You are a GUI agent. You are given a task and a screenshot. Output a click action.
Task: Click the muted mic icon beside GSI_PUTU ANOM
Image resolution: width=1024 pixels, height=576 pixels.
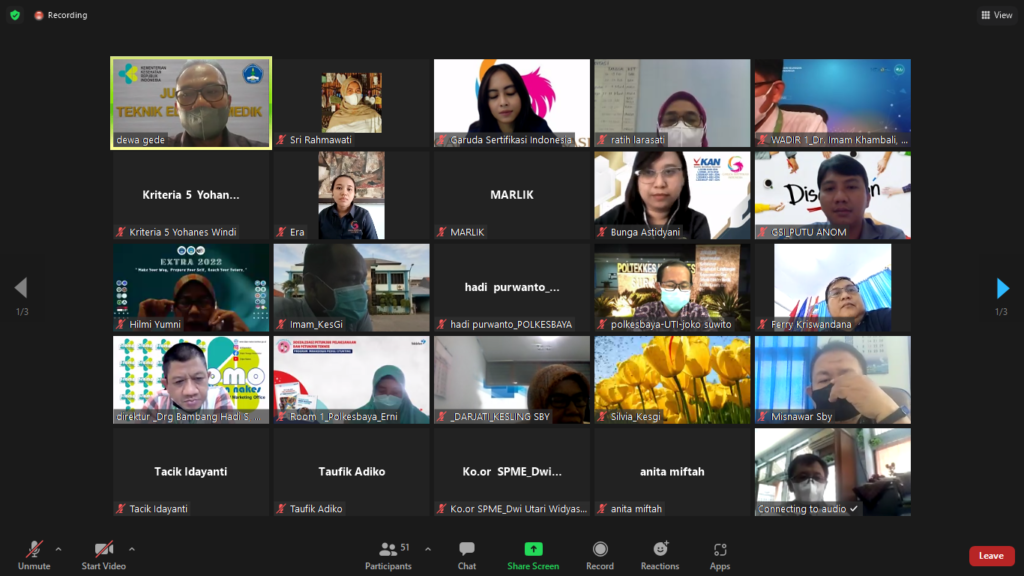pos(763,232)
